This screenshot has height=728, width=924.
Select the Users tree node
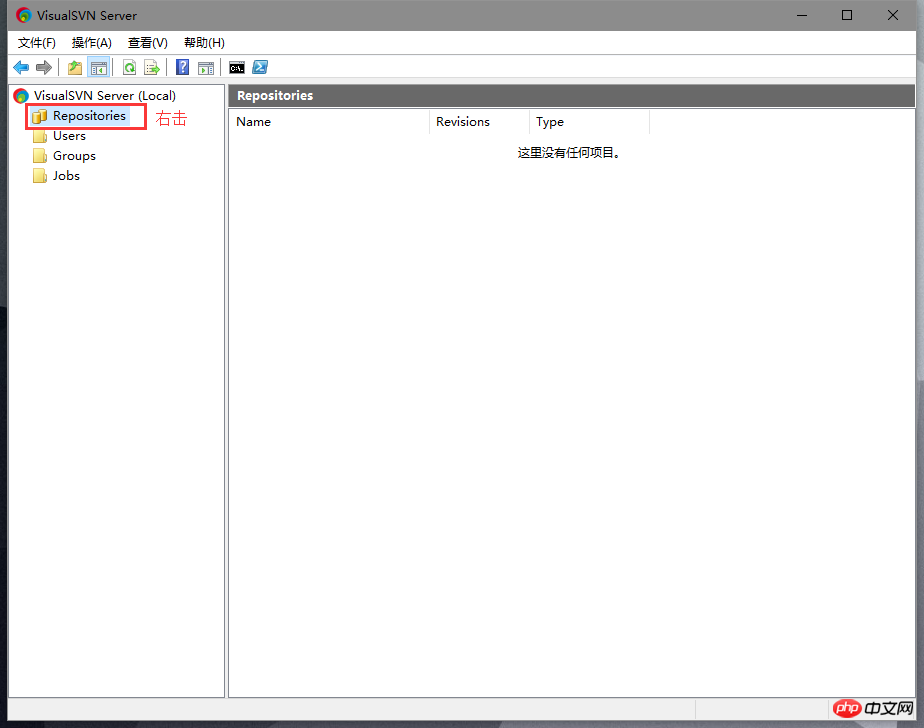pyautogui.click(x=70, y=136)
